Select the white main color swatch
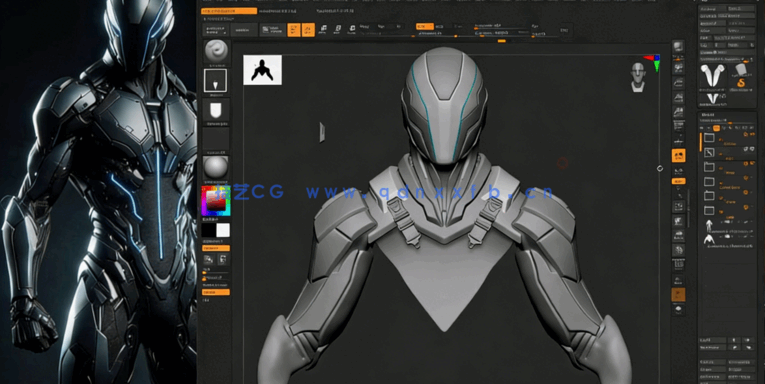Viewport: 765px width, 384px height. click(223, 230)
